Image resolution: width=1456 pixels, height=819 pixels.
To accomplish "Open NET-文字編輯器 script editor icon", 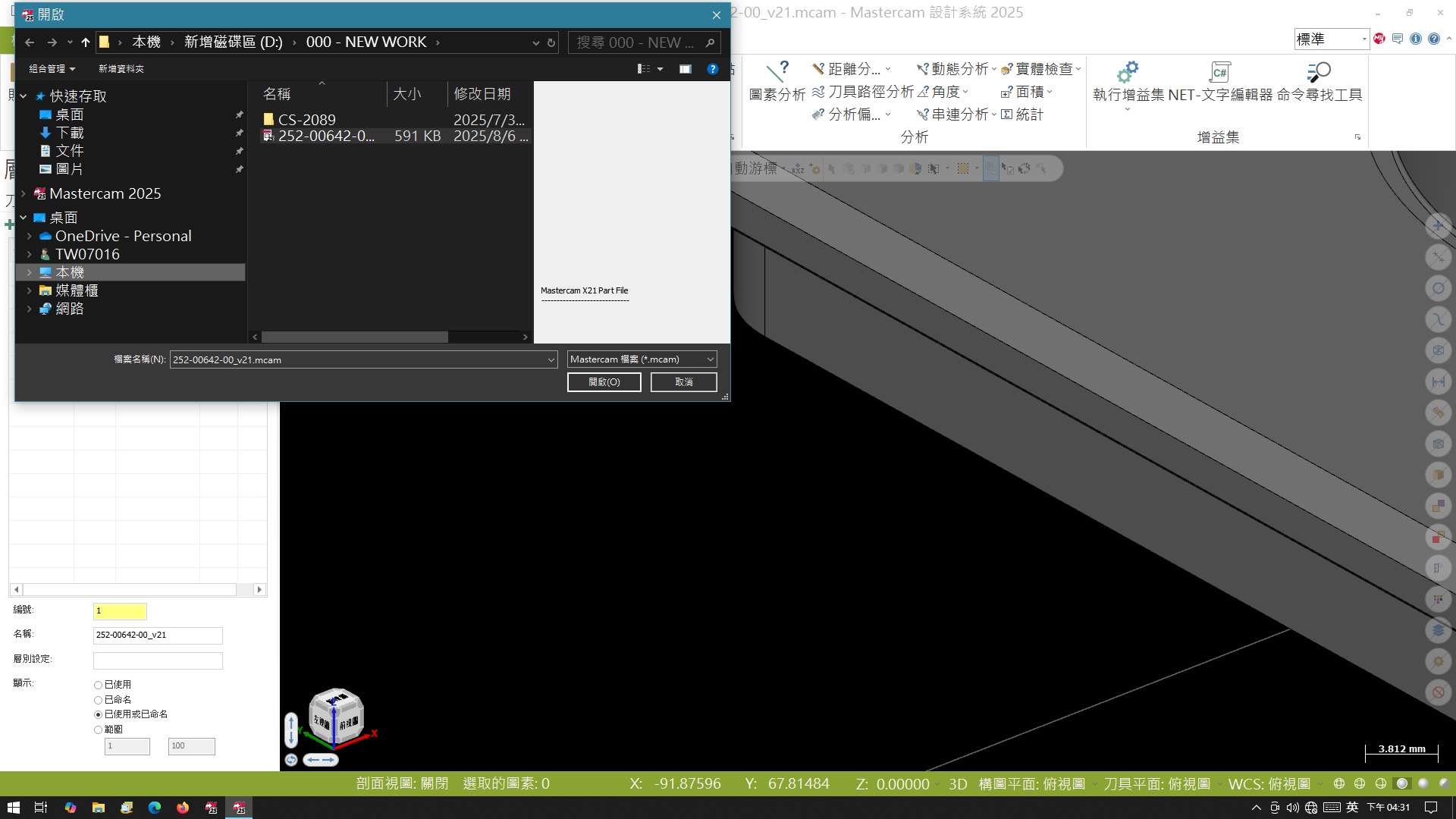I will (1219, 73).
